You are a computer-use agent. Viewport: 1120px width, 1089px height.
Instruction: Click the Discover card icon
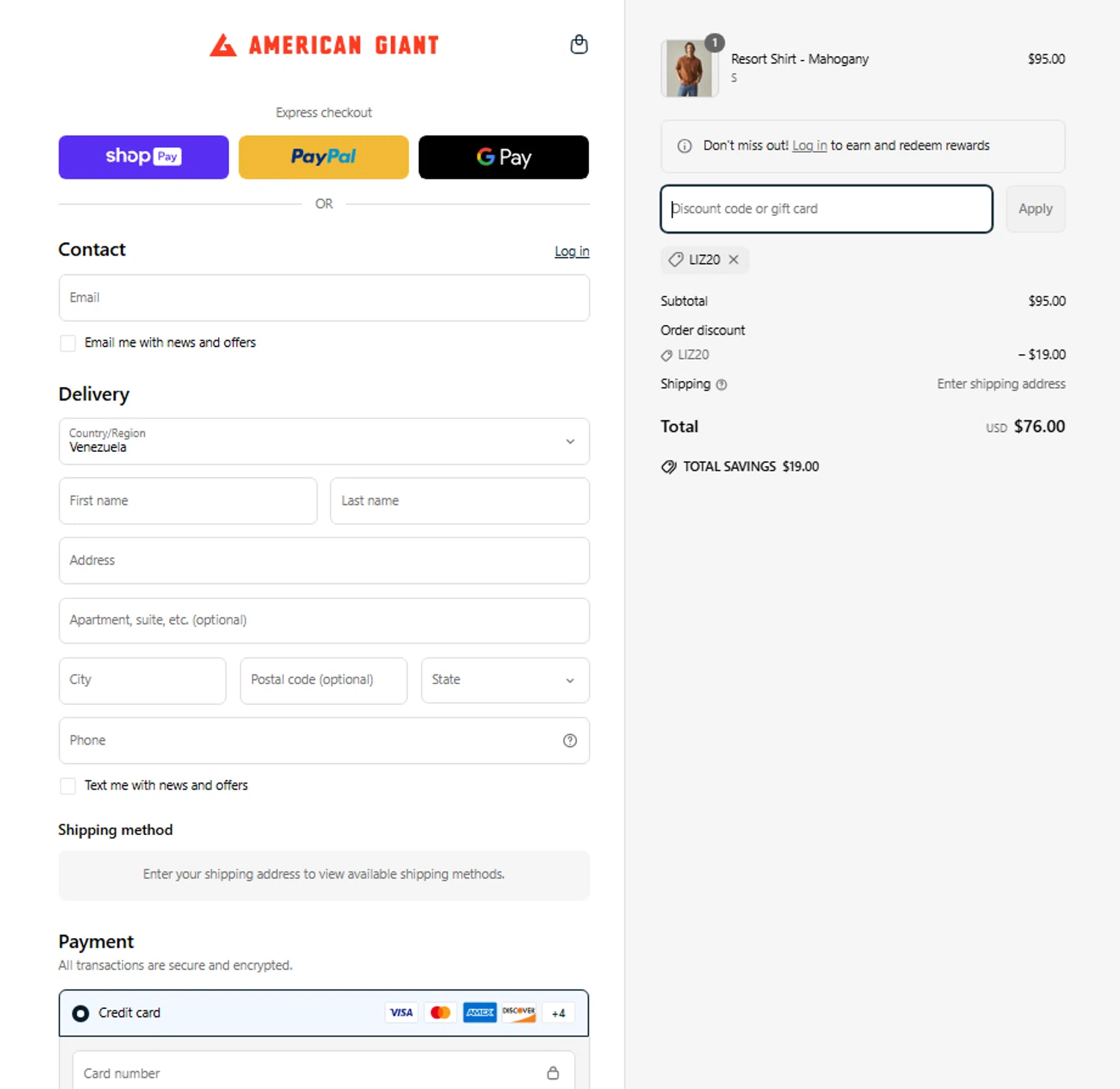coord(518,1013)
